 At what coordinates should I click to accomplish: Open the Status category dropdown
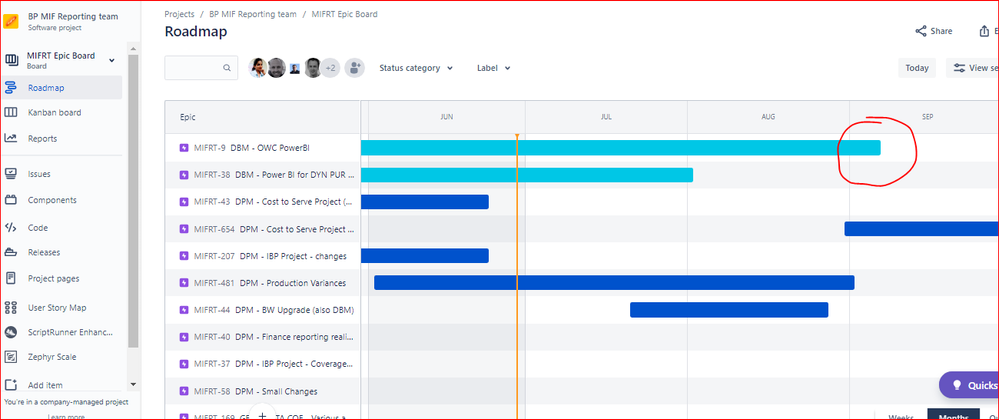click(x=416, y=68)
